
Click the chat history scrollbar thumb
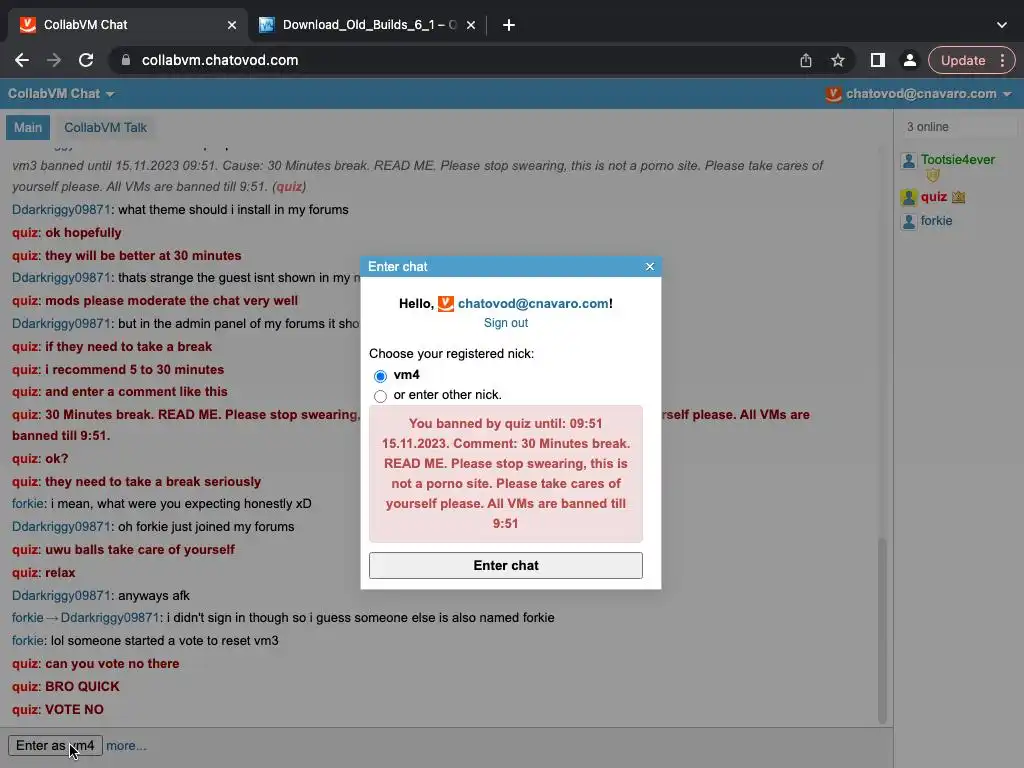click(x=882, y=630)
